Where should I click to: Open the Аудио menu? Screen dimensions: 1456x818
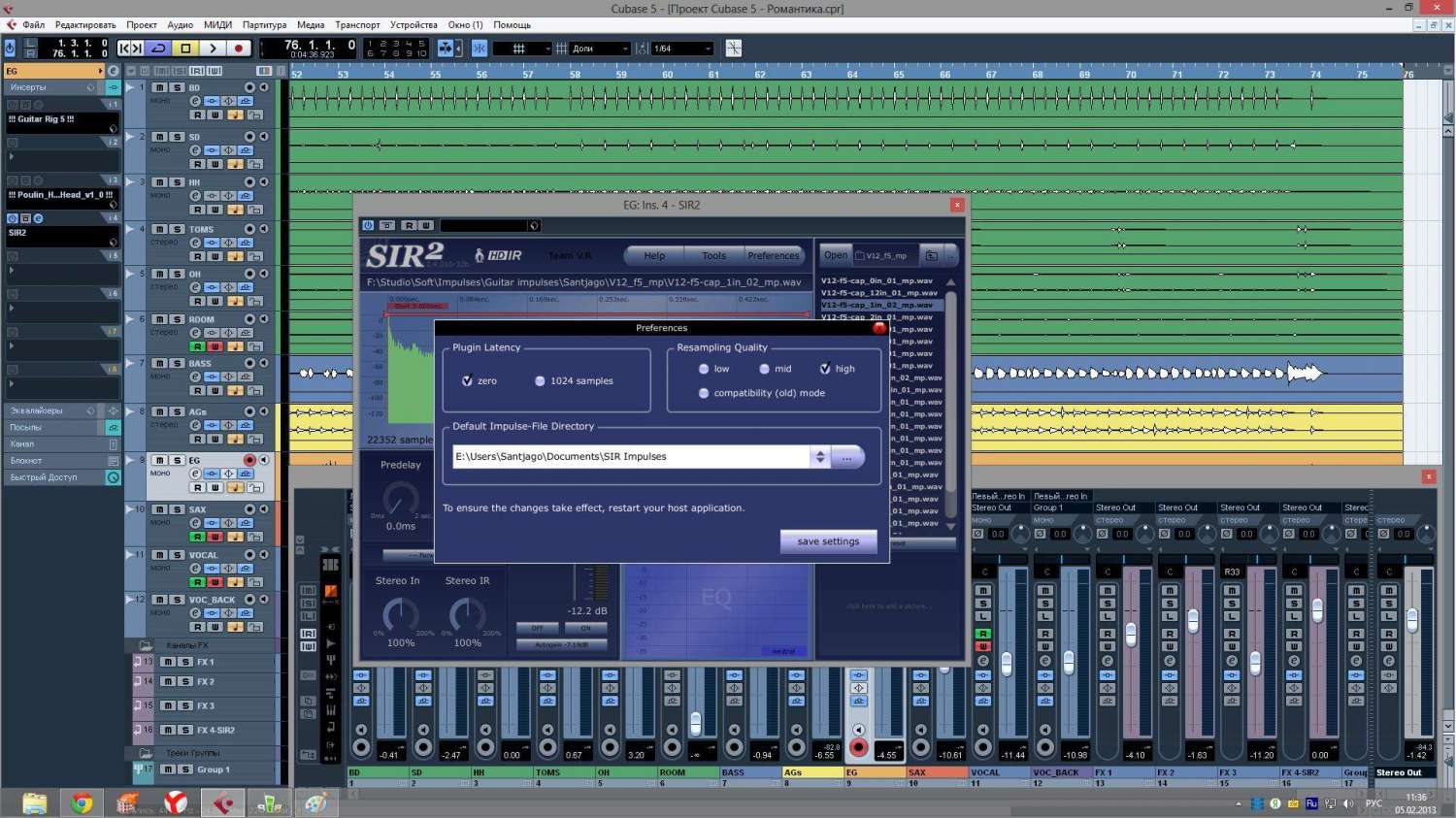tap(180, 24)
